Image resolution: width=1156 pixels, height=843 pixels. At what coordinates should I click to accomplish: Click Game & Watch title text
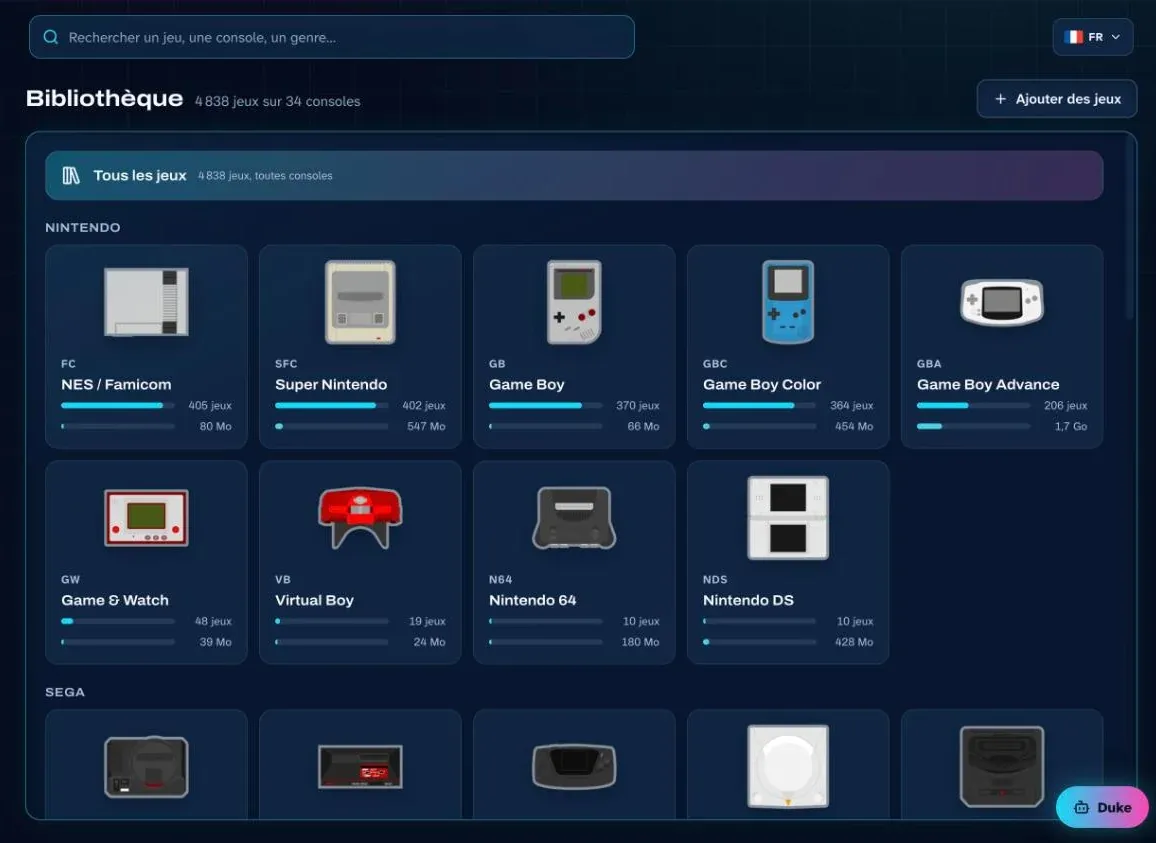pos(115,600)
